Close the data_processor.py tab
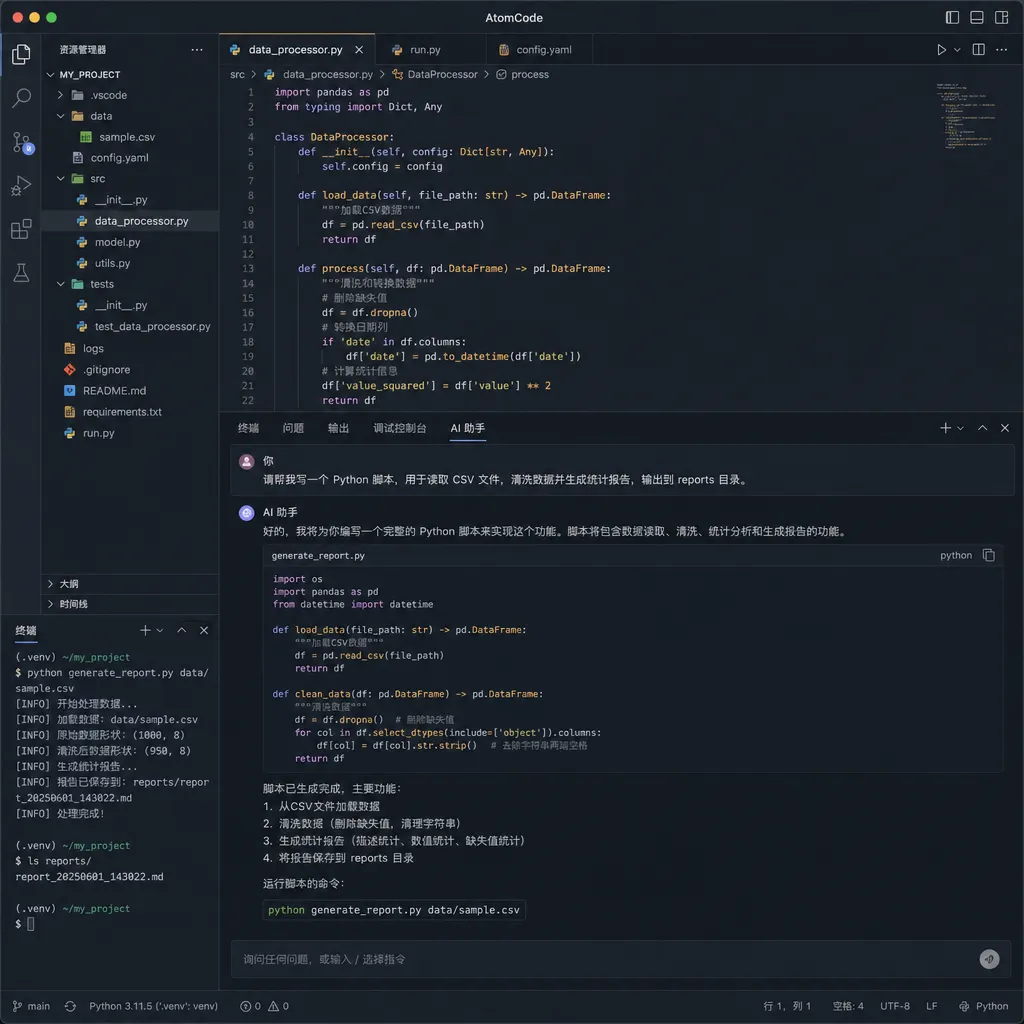The height and width of the screenshot is (1024, 1024). coord(359,50)
